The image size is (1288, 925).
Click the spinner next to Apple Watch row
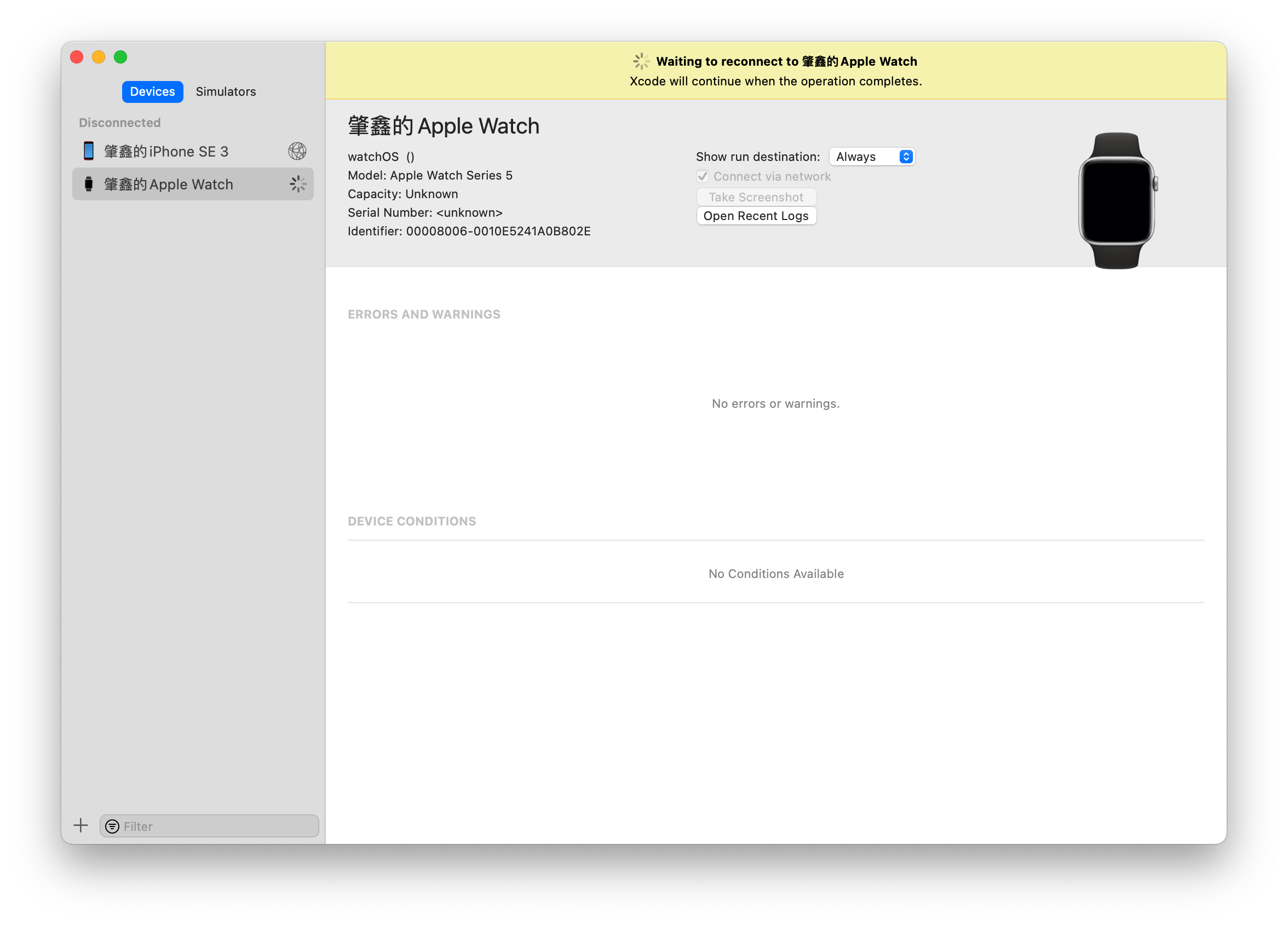pyautogui.click(x=297, y=184)
